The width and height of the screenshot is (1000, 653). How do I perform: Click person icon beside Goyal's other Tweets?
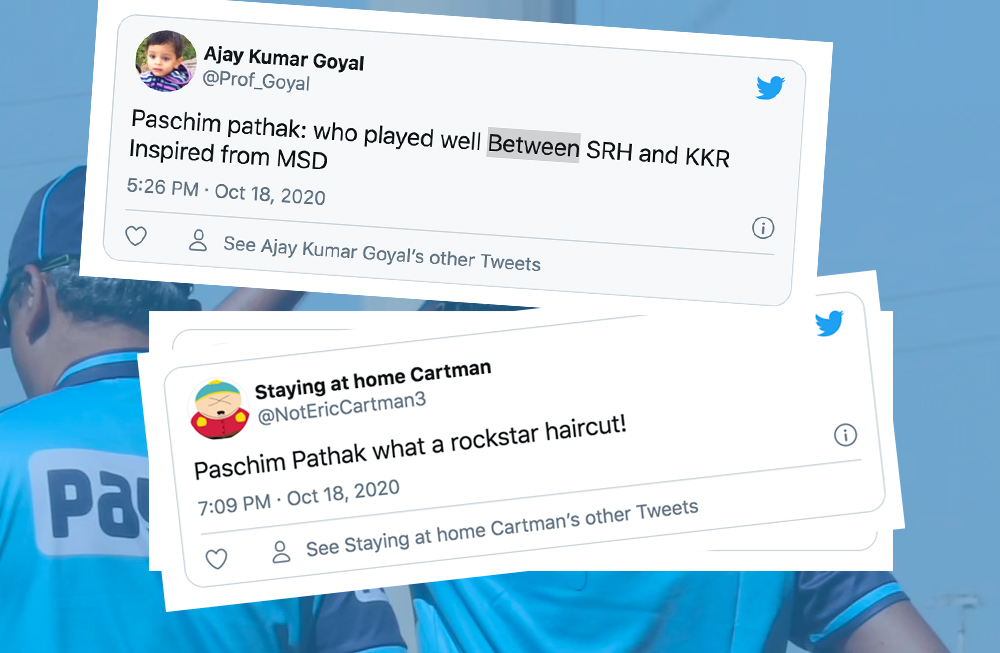click(x=198, y=240)
